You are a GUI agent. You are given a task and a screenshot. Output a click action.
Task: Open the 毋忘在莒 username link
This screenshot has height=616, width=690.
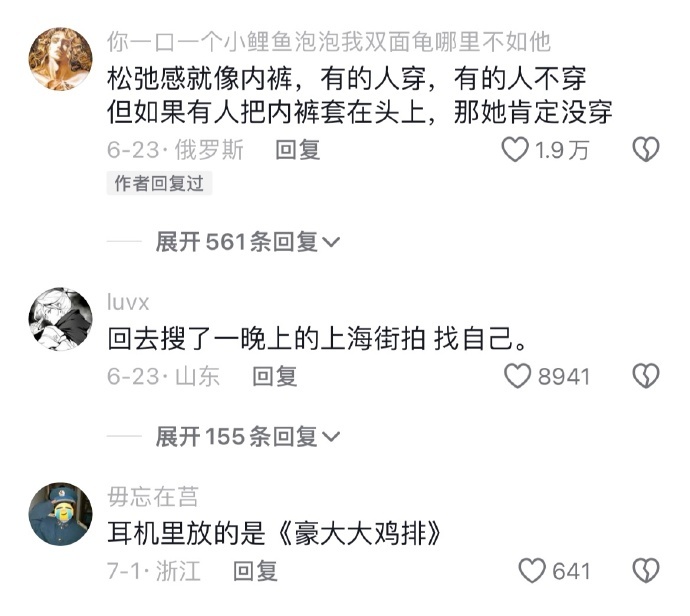point(153,497)
